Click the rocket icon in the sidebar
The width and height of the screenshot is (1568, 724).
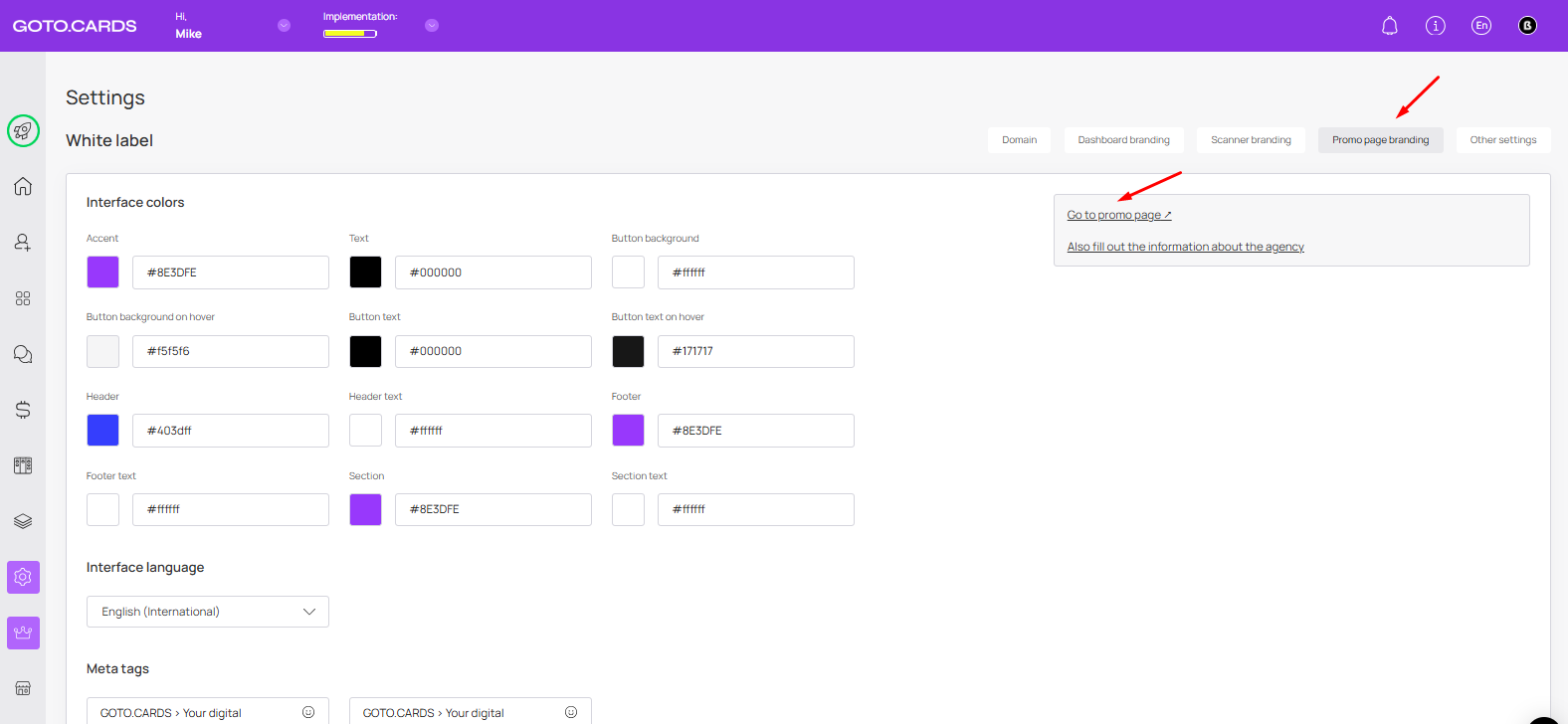(23, 130)
